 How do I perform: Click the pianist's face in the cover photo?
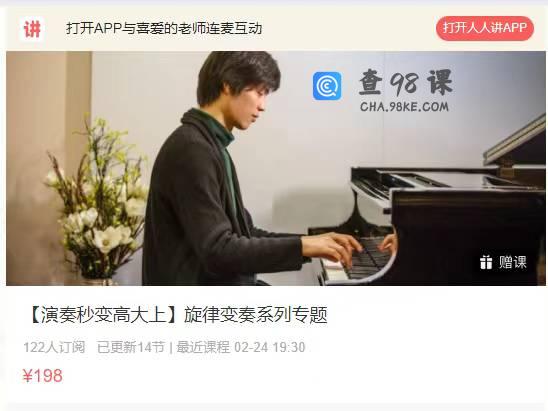(x=247, y=105)
